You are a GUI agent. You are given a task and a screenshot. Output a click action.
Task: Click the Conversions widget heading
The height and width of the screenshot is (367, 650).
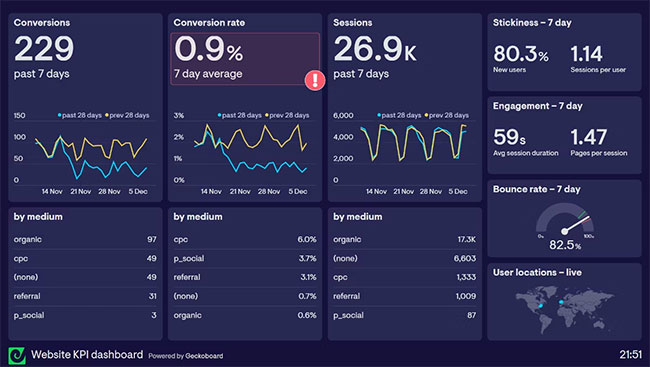point(42,23)
